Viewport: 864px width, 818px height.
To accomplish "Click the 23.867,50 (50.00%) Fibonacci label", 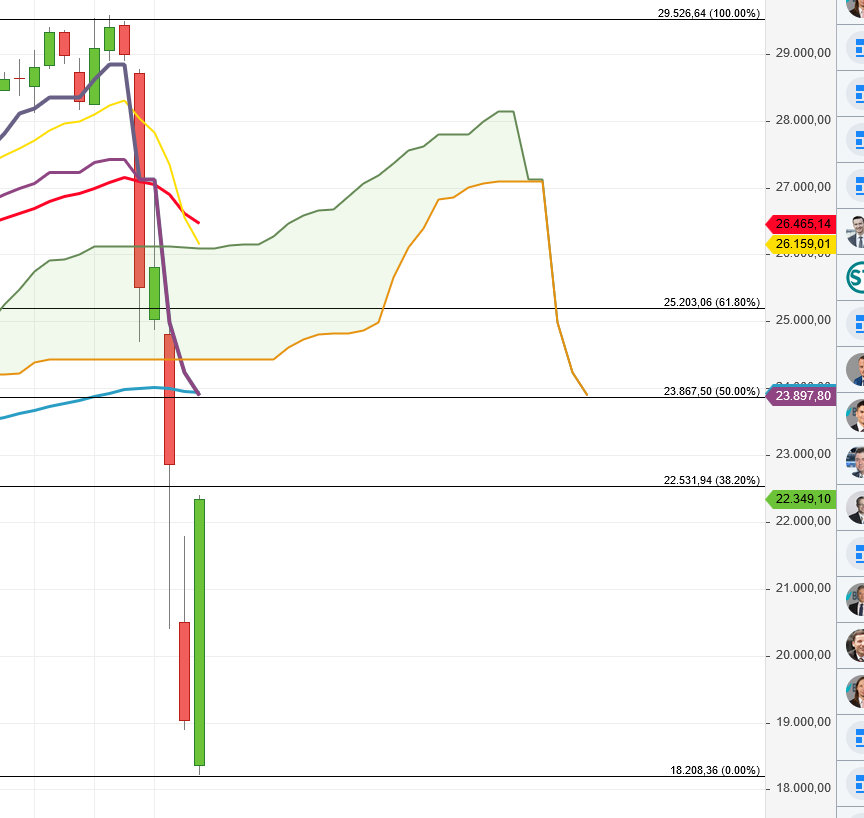I will tap(711, 392).
